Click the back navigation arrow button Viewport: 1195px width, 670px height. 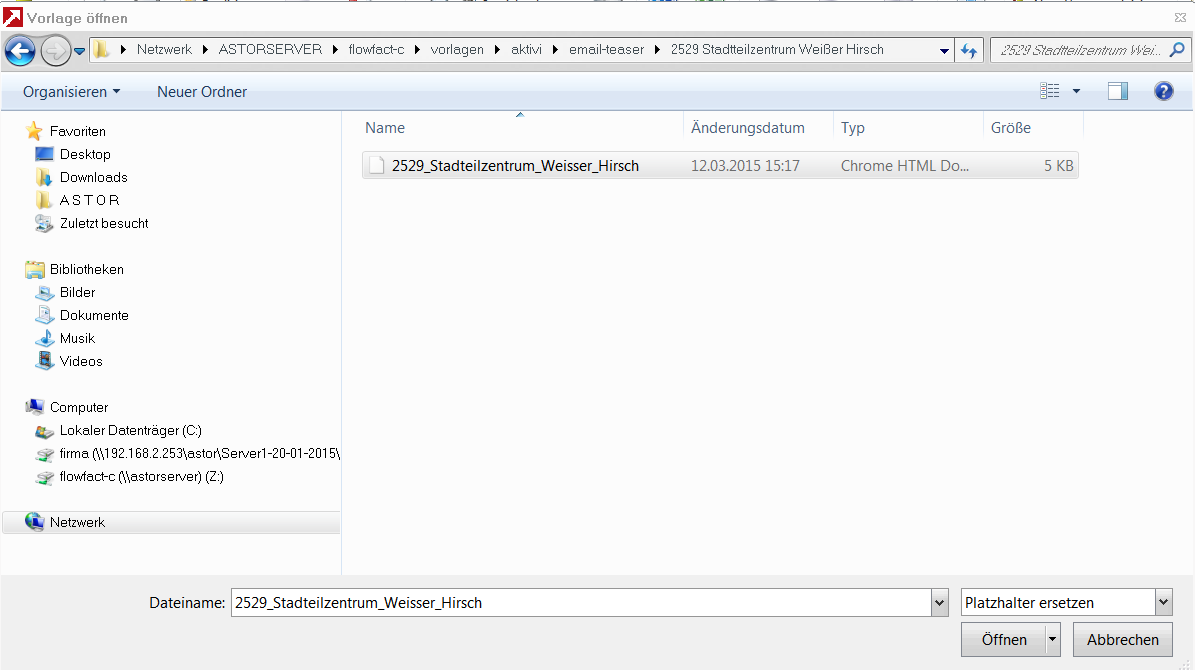click(20, 50)
